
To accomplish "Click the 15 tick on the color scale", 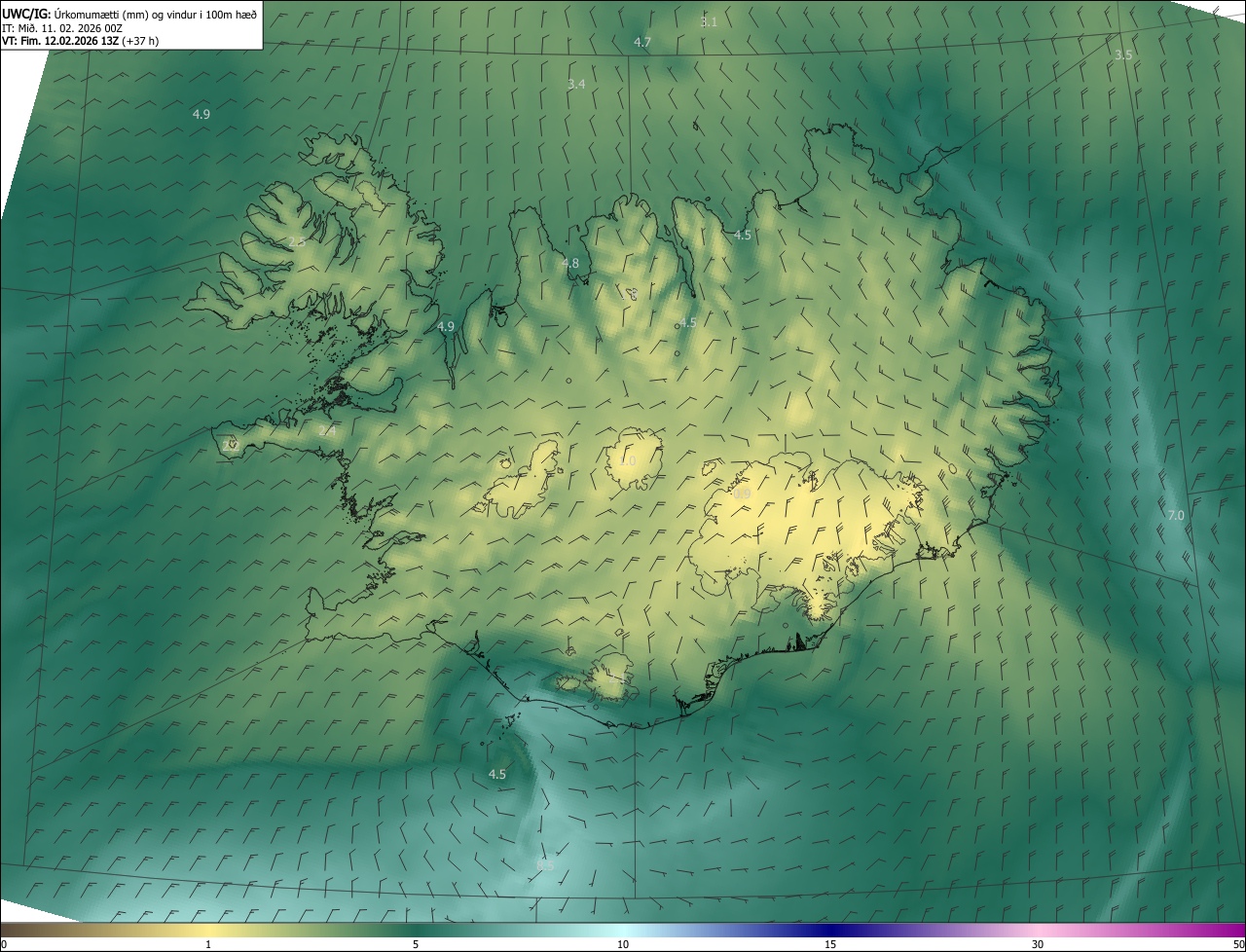I will 830,944.
